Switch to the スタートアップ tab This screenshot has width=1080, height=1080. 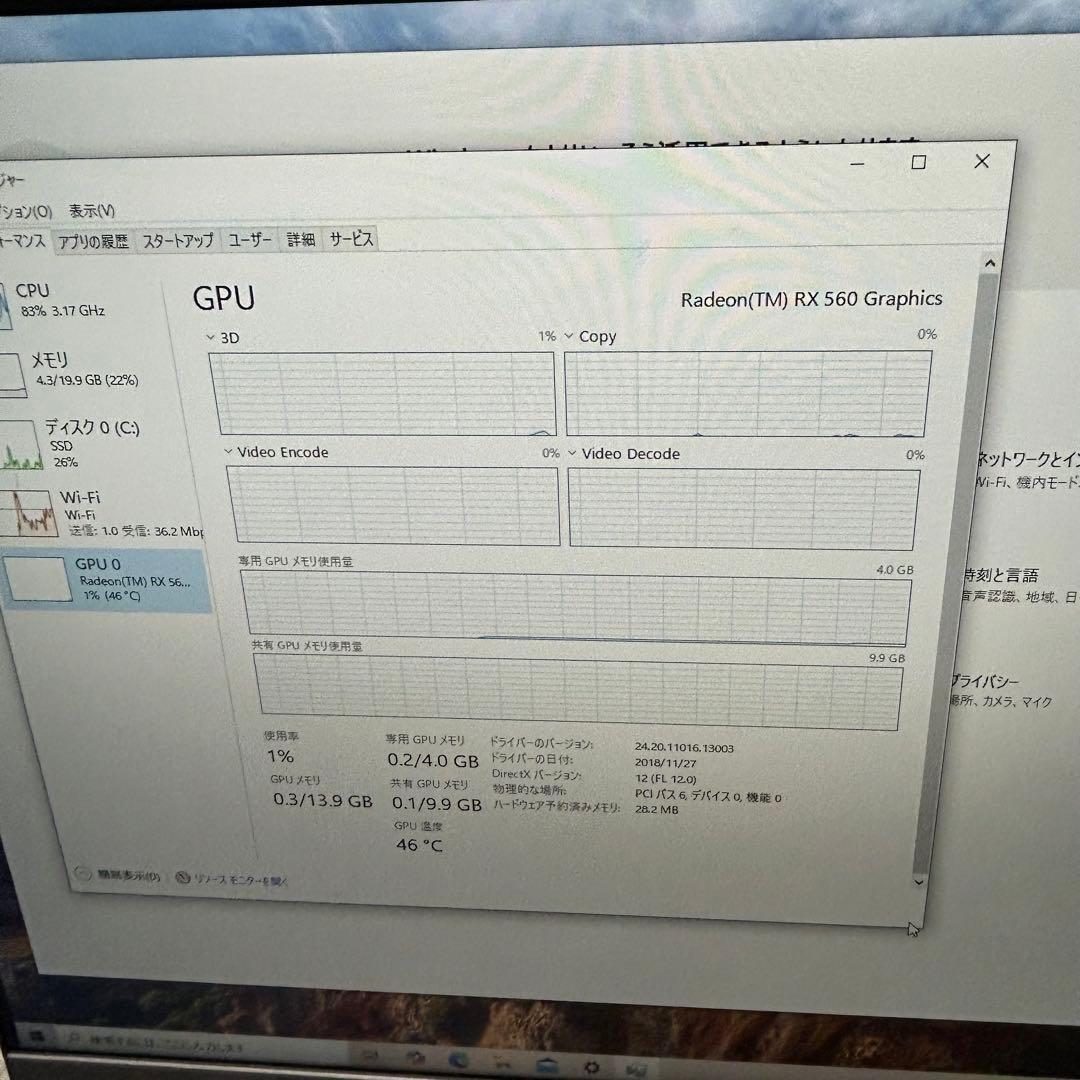176,241
